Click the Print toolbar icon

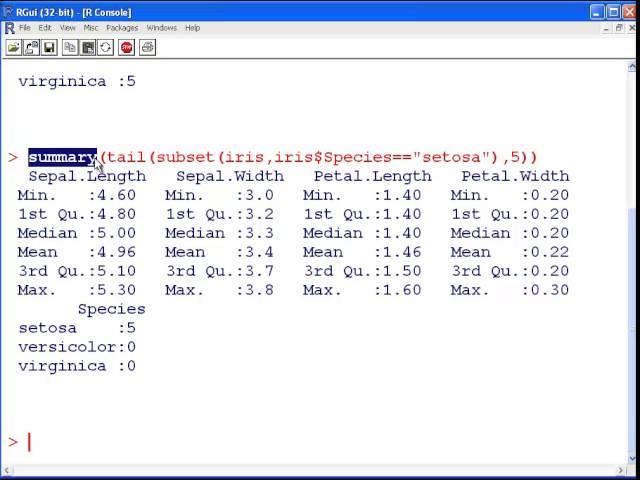(x=147, y=48)
